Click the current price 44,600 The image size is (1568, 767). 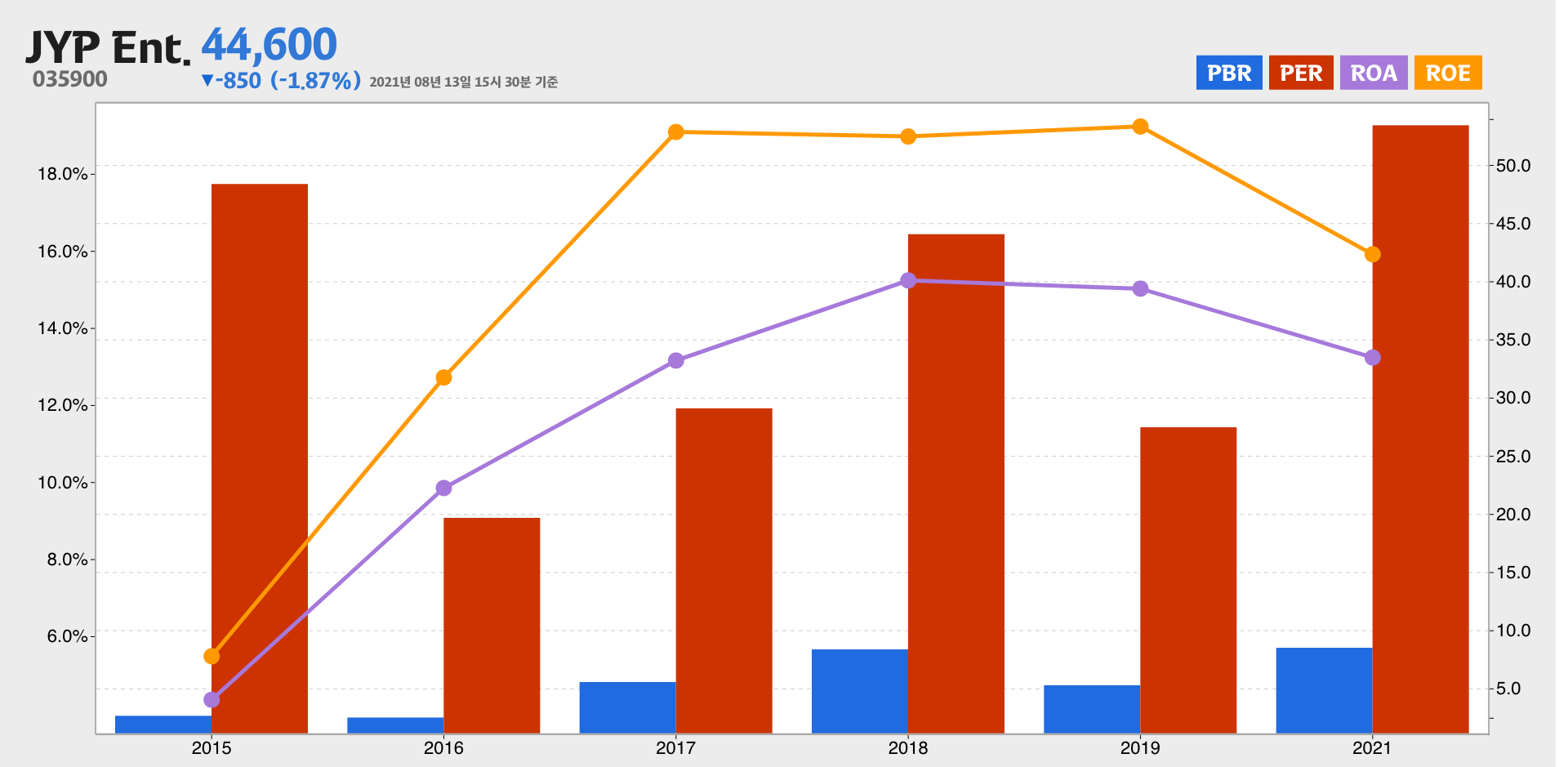[x=269, y=44]
